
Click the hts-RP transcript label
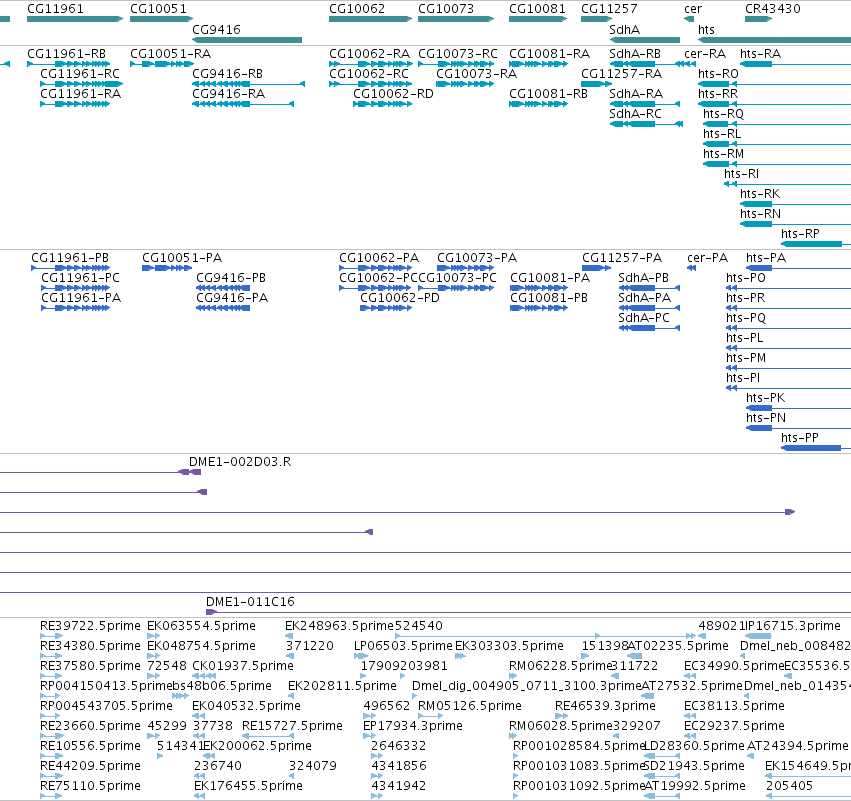tap(800, 234)
